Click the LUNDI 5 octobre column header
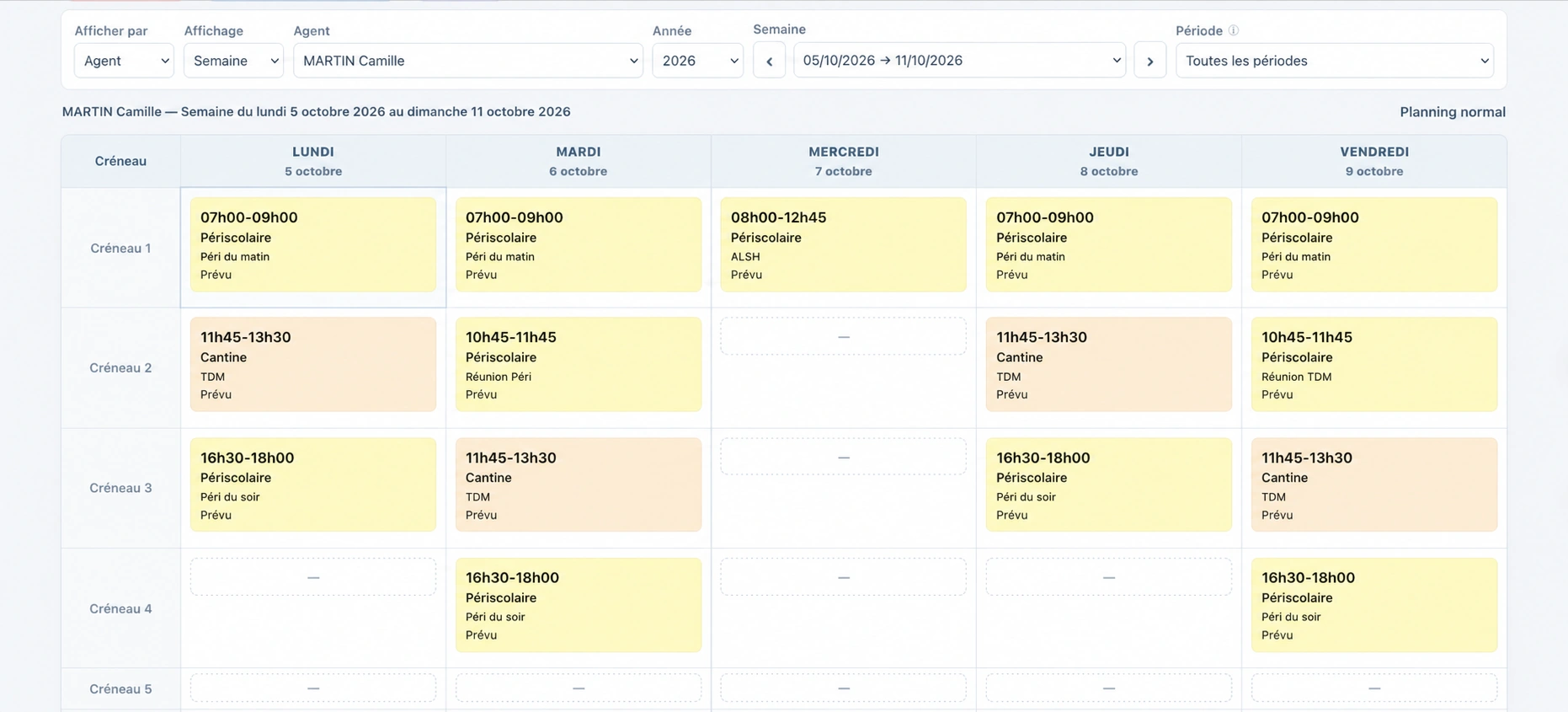The height and width of the screenshot is (712, 1568). point(313,161)
